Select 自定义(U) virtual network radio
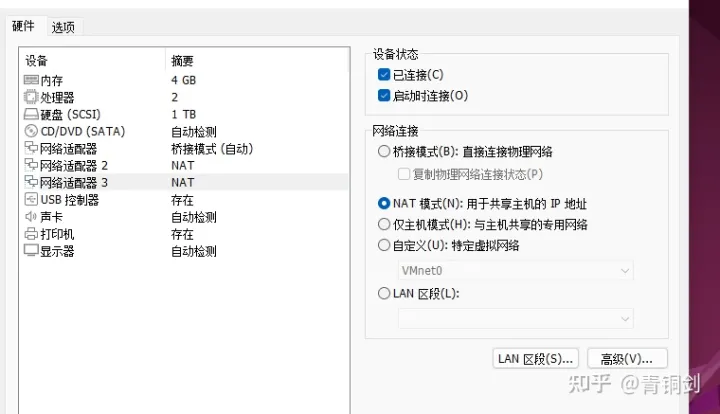720x414 pixels. tap(385, 245)
